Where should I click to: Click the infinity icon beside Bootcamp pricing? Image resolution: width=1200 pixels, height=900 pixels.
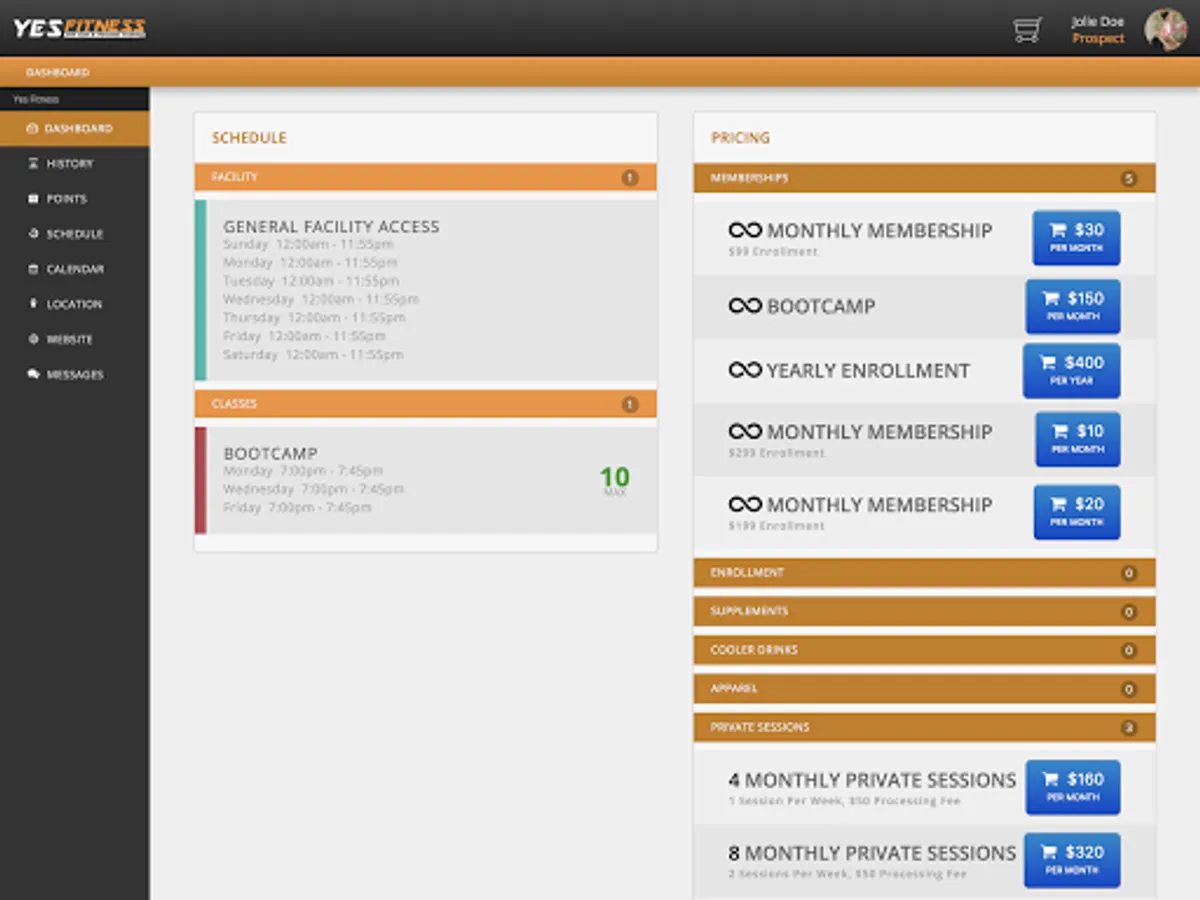[x=745, y=306]
